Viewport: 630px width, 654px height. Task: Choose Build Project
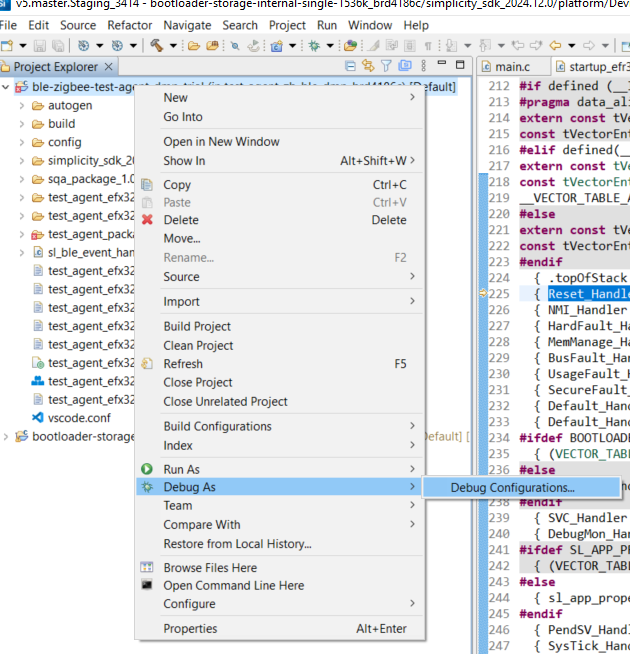280,327
